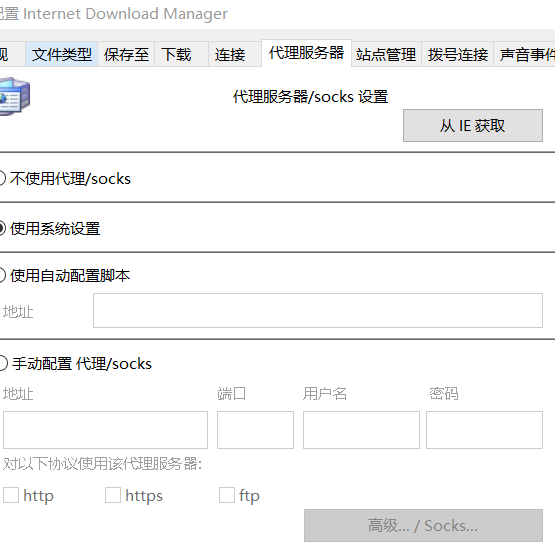Open the 文件类型 tab
The width and height of the screenshot is (555, 560).
click(x=61, y=54)
